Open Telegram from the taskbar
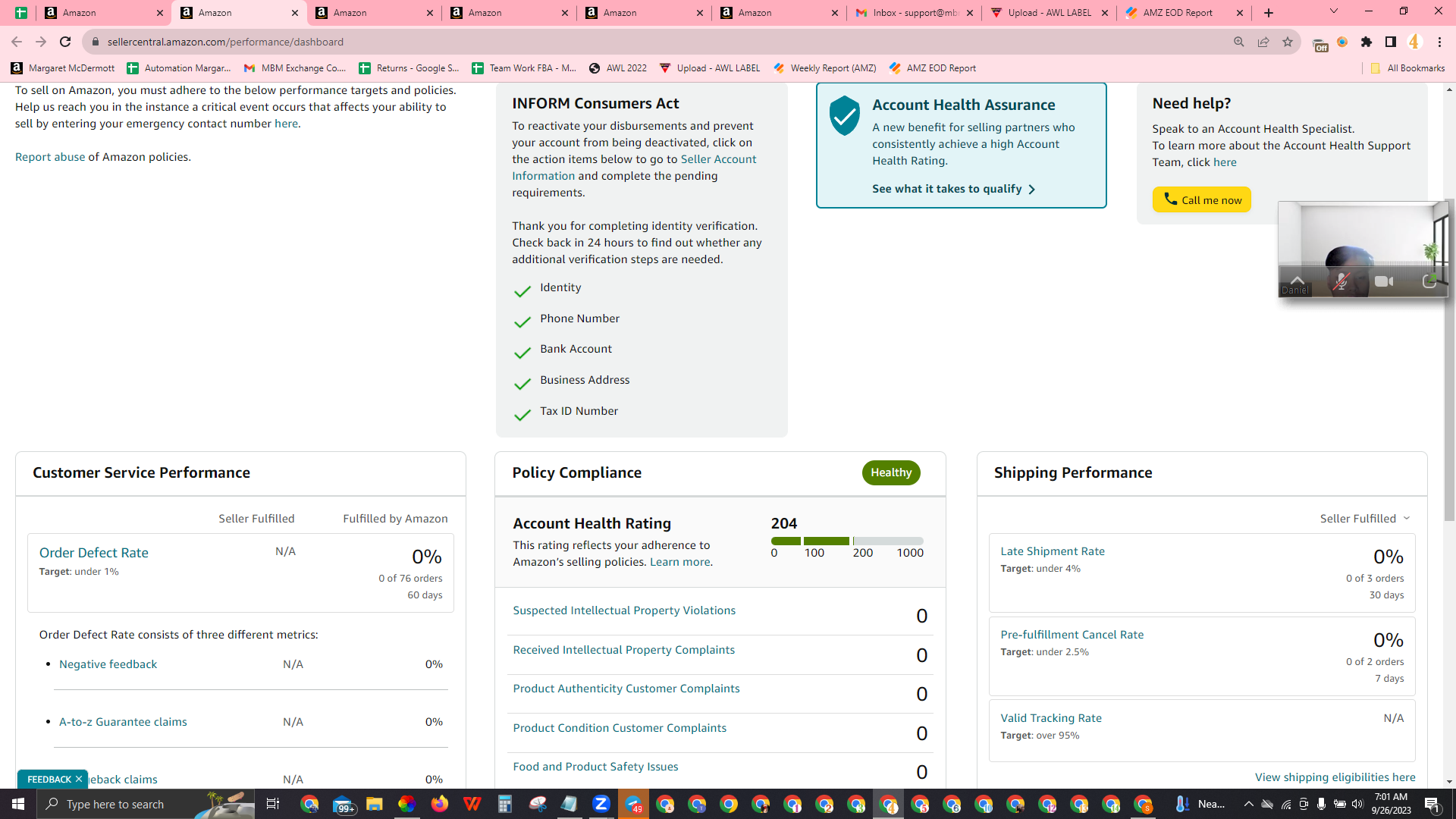Image resolution: width=1456 pixels, height=819 pixels. click(633, 804)
